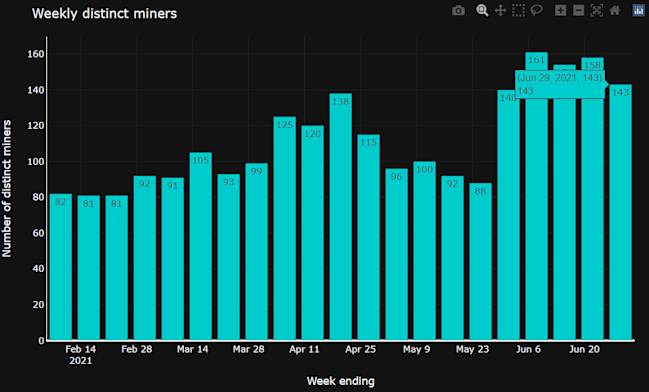Click the Mar 14 x-axis label

[192, 349]
